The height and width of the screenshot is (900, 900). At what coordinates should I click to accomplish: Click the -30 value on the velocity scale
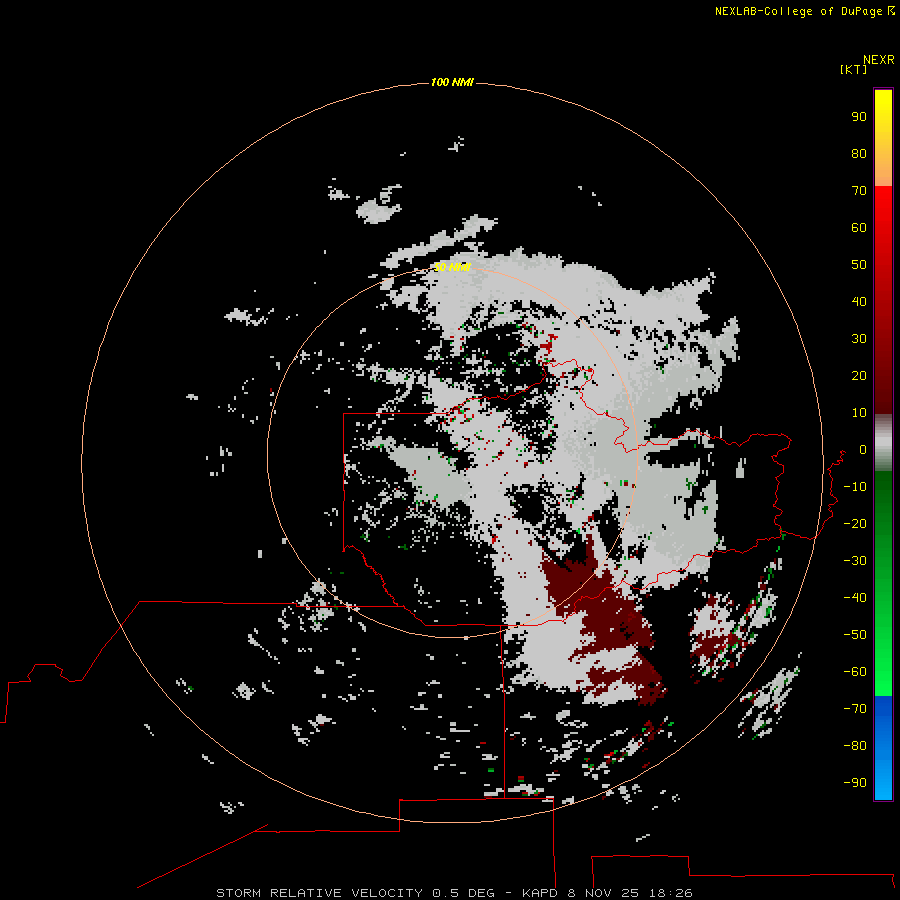click(855, 561)
